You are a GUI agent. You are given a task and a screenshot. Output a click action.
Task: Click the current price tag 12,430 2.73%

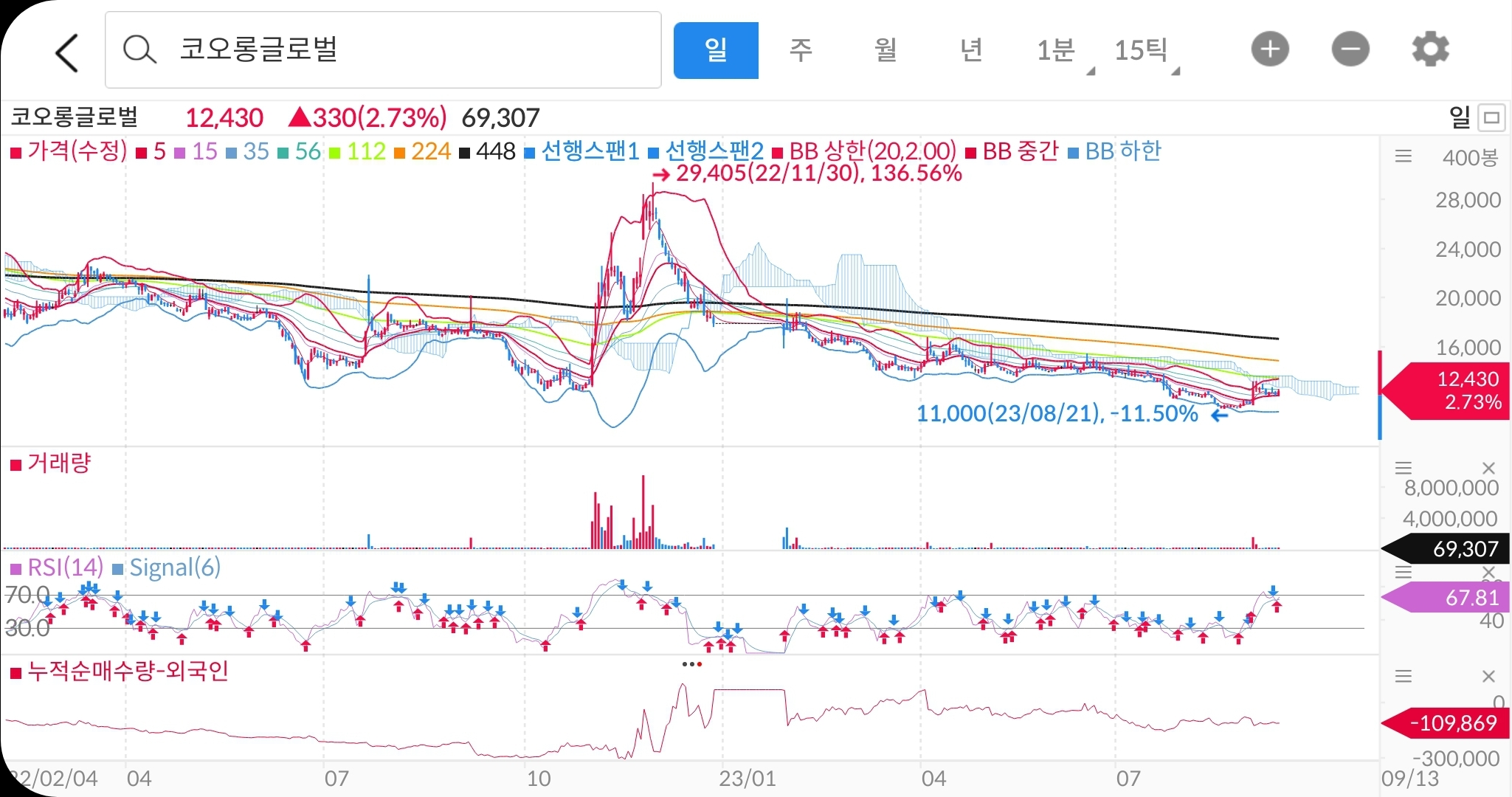pyautogui.click(x=1445, y=390)
